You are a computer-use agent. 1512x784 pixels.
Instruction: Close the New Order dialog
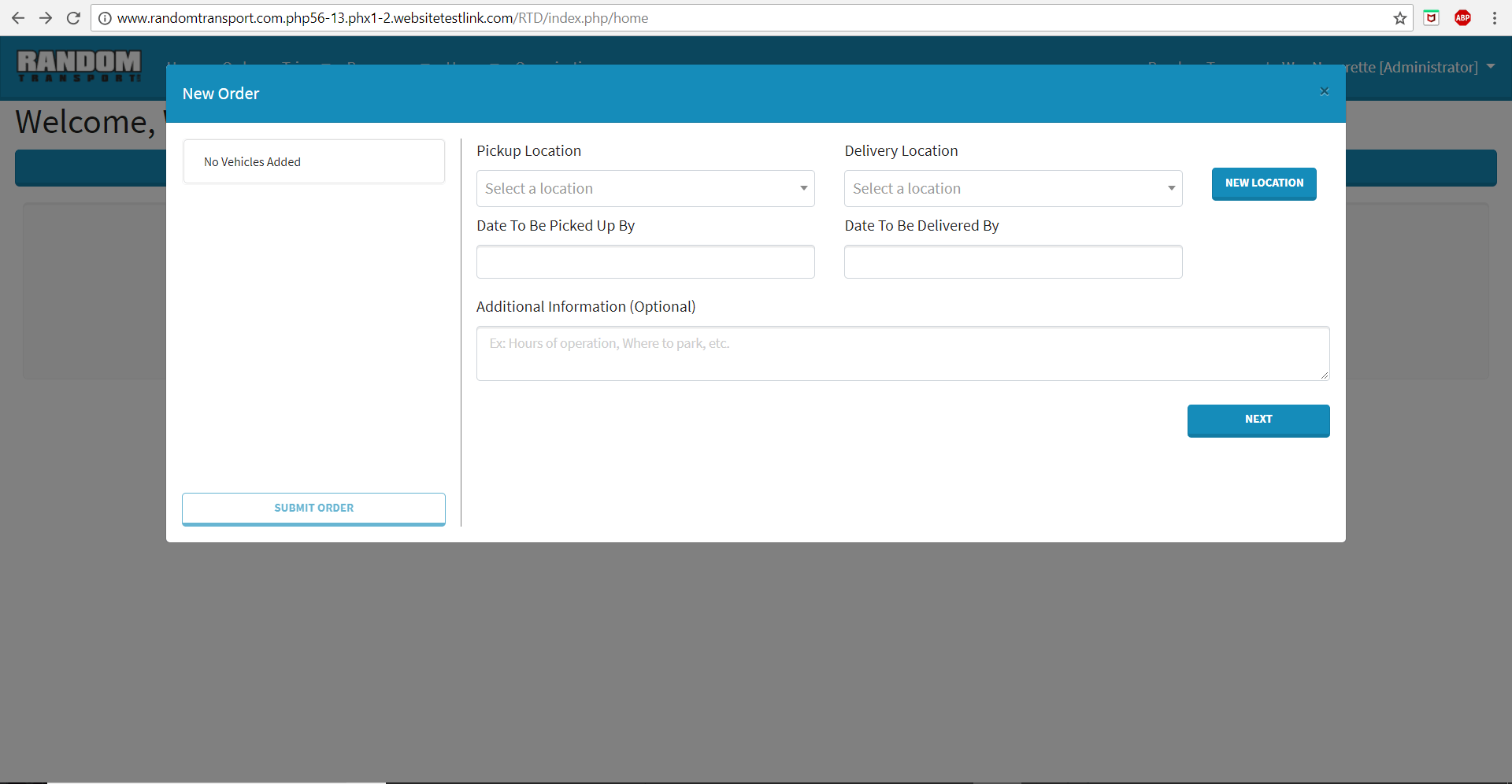pyautogui.click(x=1324, y=91)
